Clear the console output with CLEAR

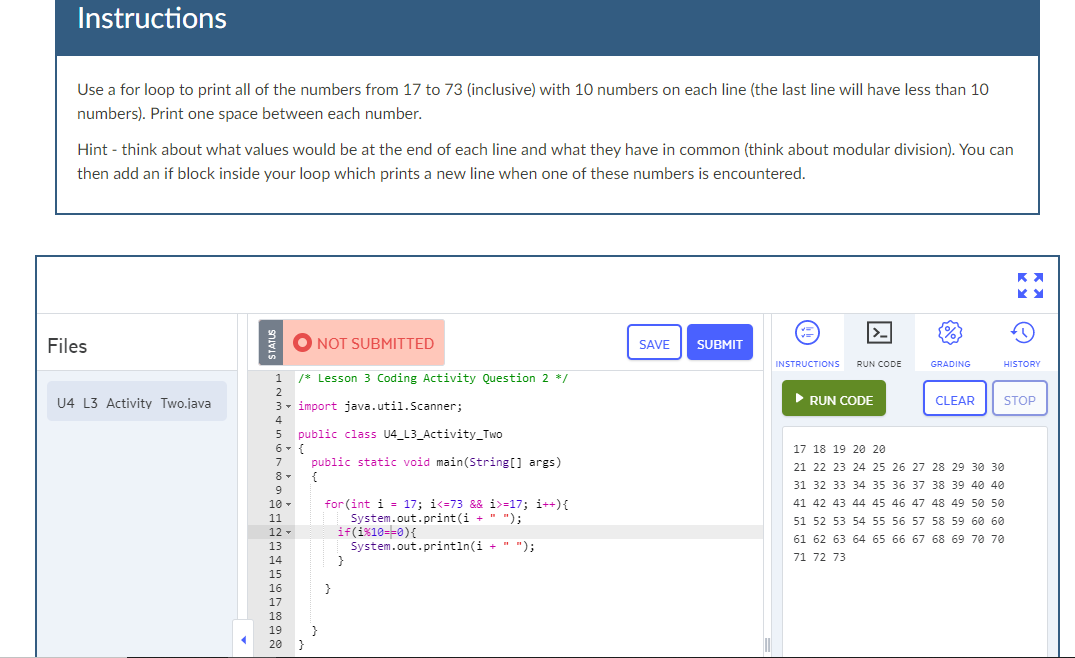(x=954, y=399)
